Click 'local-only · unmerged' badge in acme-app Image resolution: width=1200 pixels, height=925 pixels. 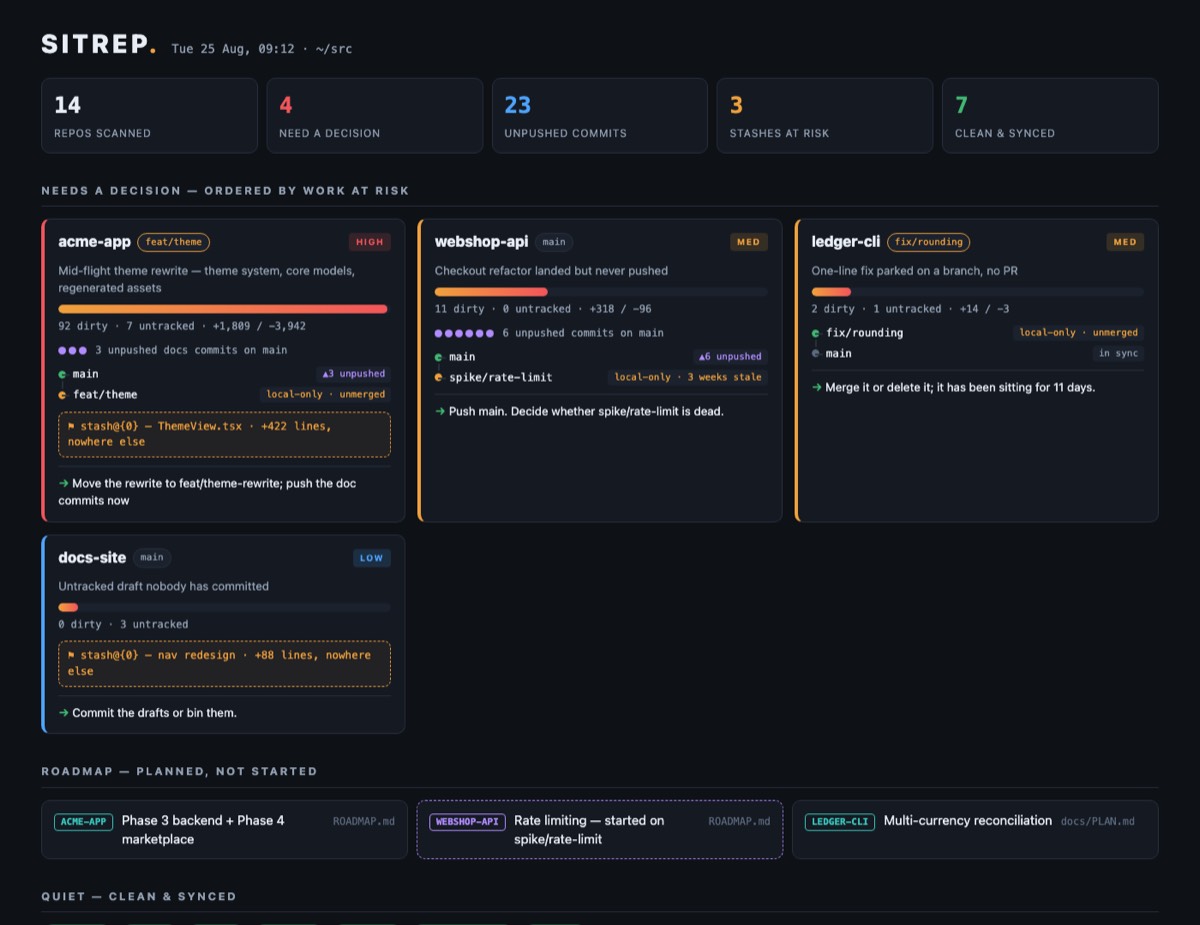point(325,394)
